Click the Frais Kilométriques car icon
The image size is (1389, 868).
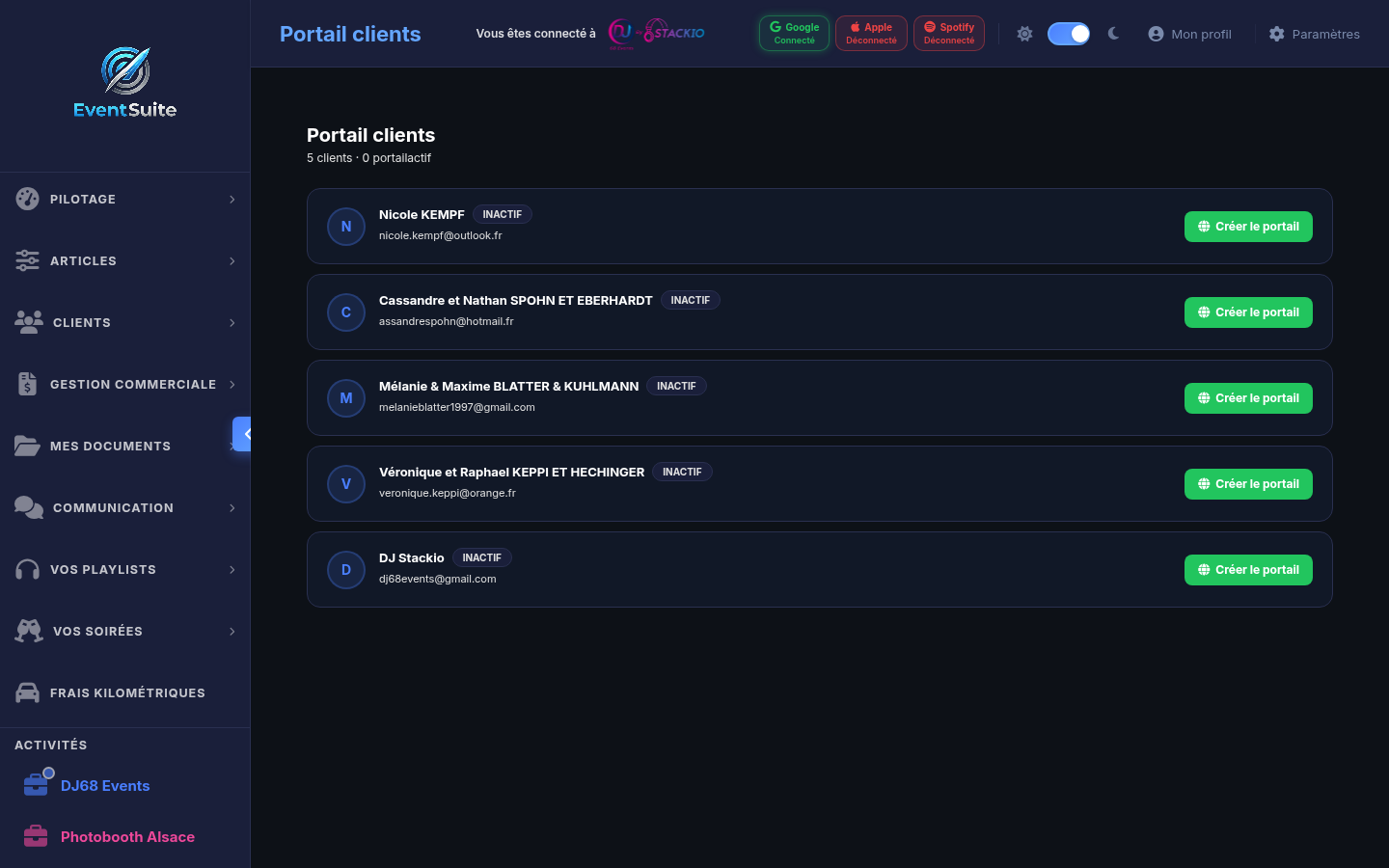click(x=27, y=692)
